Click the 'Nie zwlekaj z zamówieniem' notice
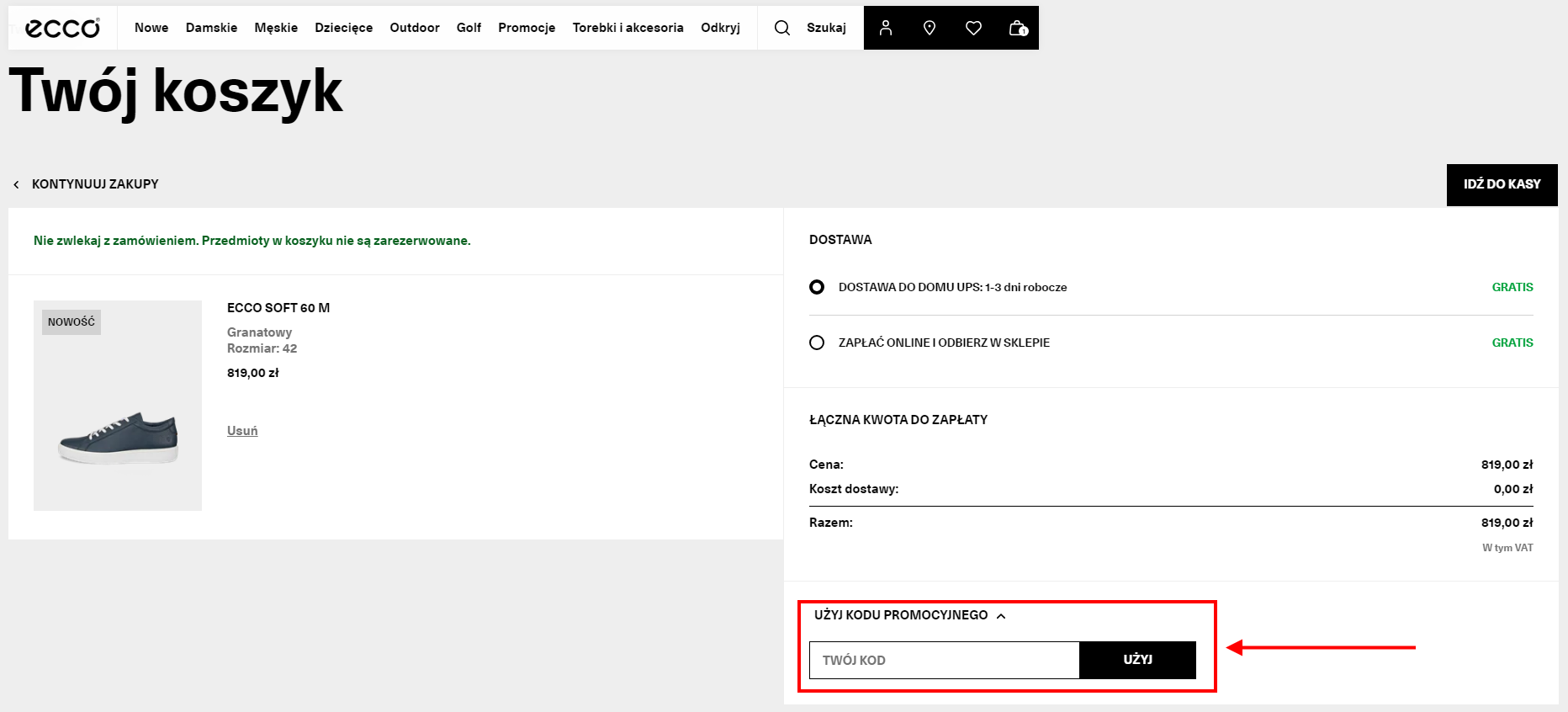This screenshot has width=1568, height=712. coord(252,241)
